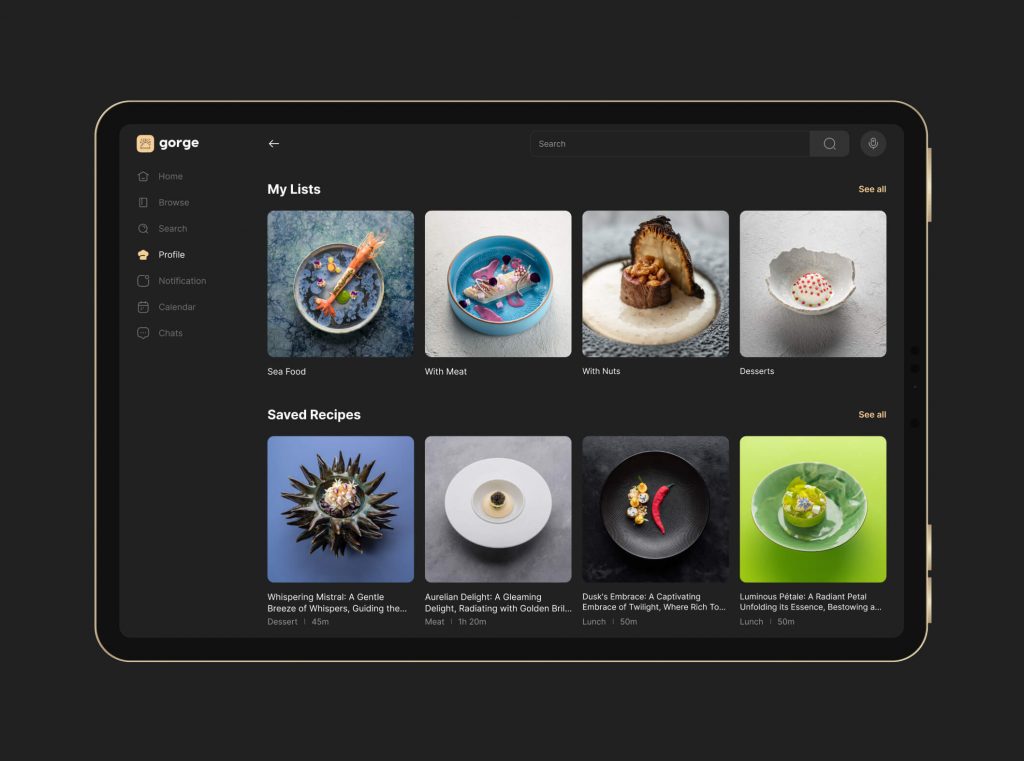The image size is (1024, 761).
Task: Open the With Meat list thumbnail
Action: [498, 283]
